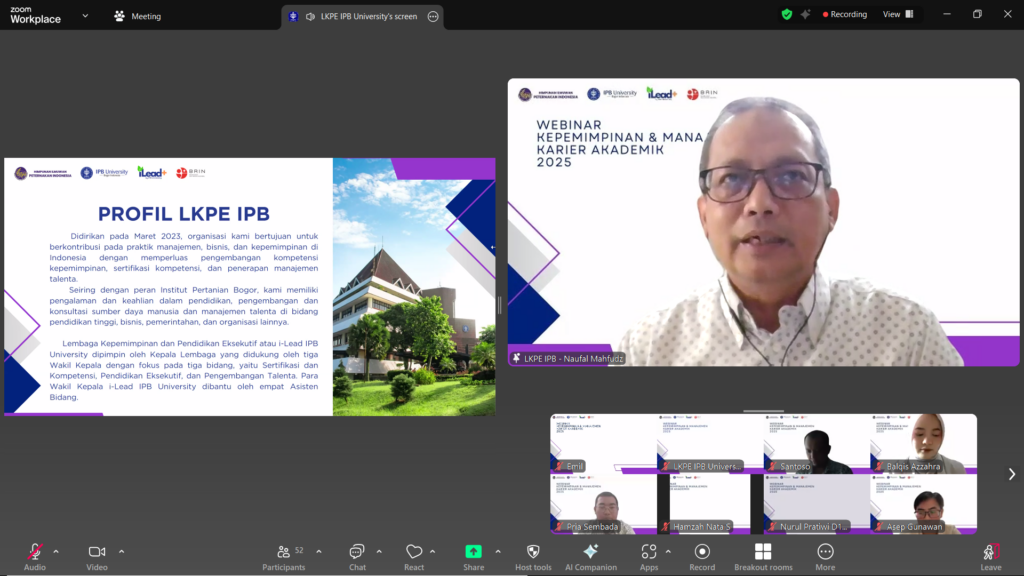Click the gallery strip handle above thumbnails

pos(763,411)
